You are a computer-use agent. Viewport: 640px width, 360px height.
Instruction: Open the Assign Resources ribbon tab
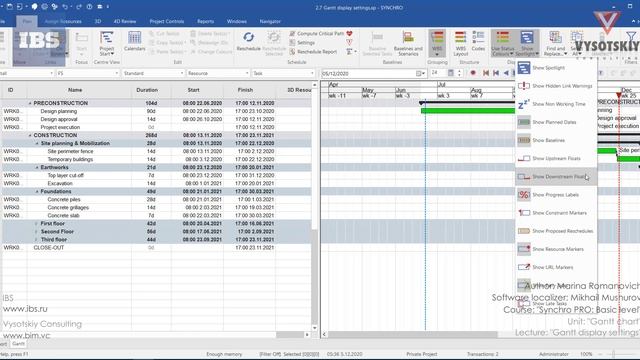(x=63, y=21)
